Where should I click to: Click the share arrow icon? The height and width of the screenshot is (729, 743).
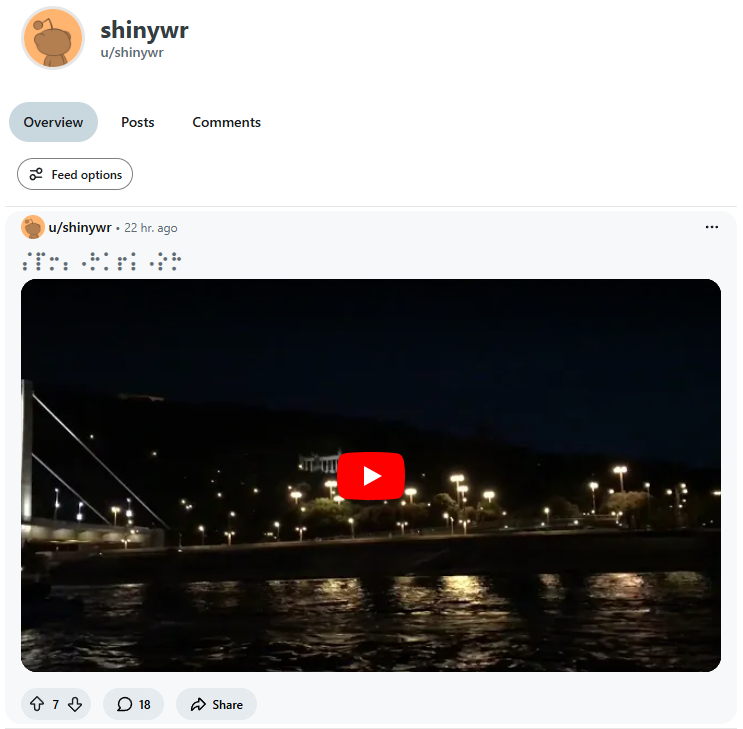coord(198,704)
